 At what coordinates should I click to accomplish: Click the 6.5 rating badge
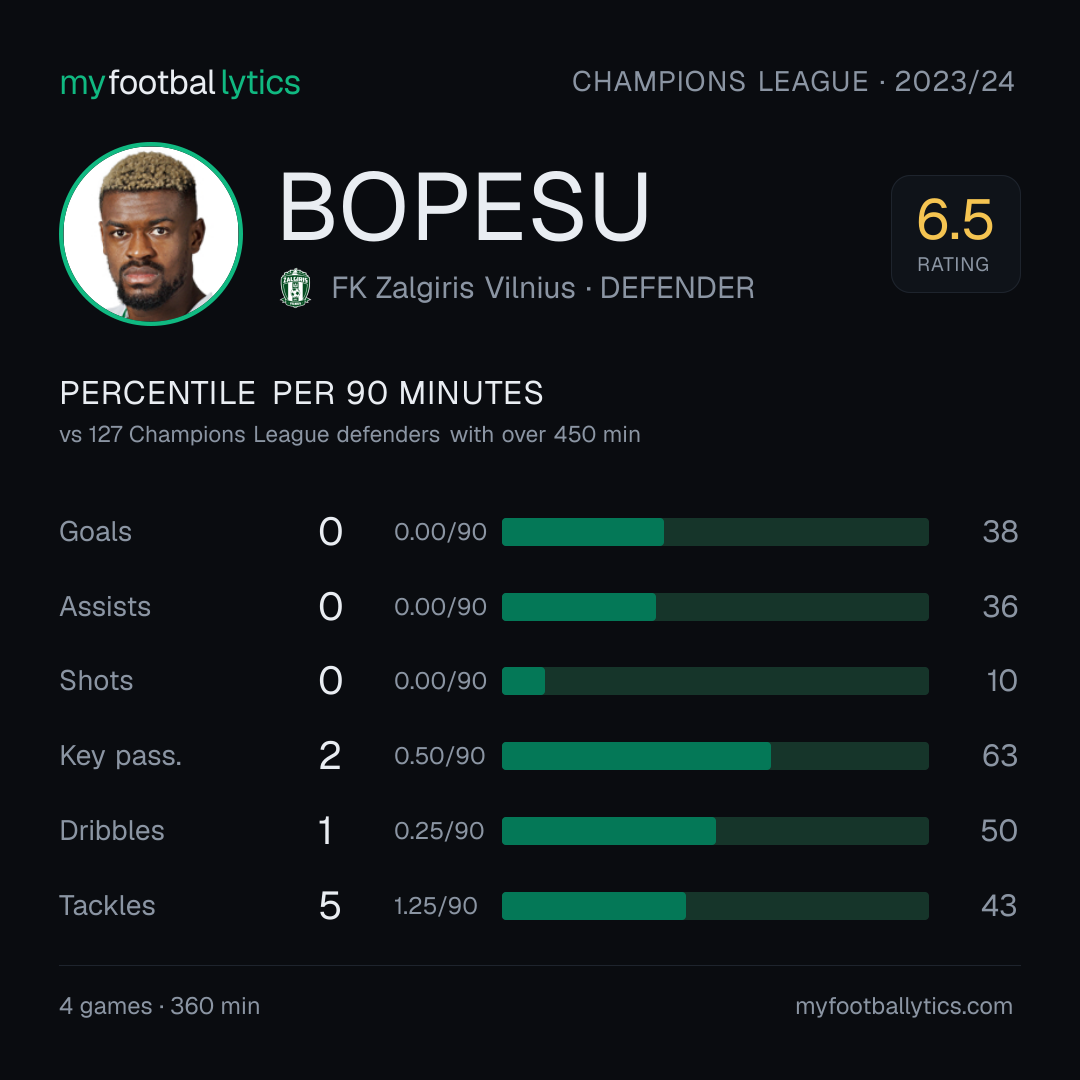[x=955, y=233]
